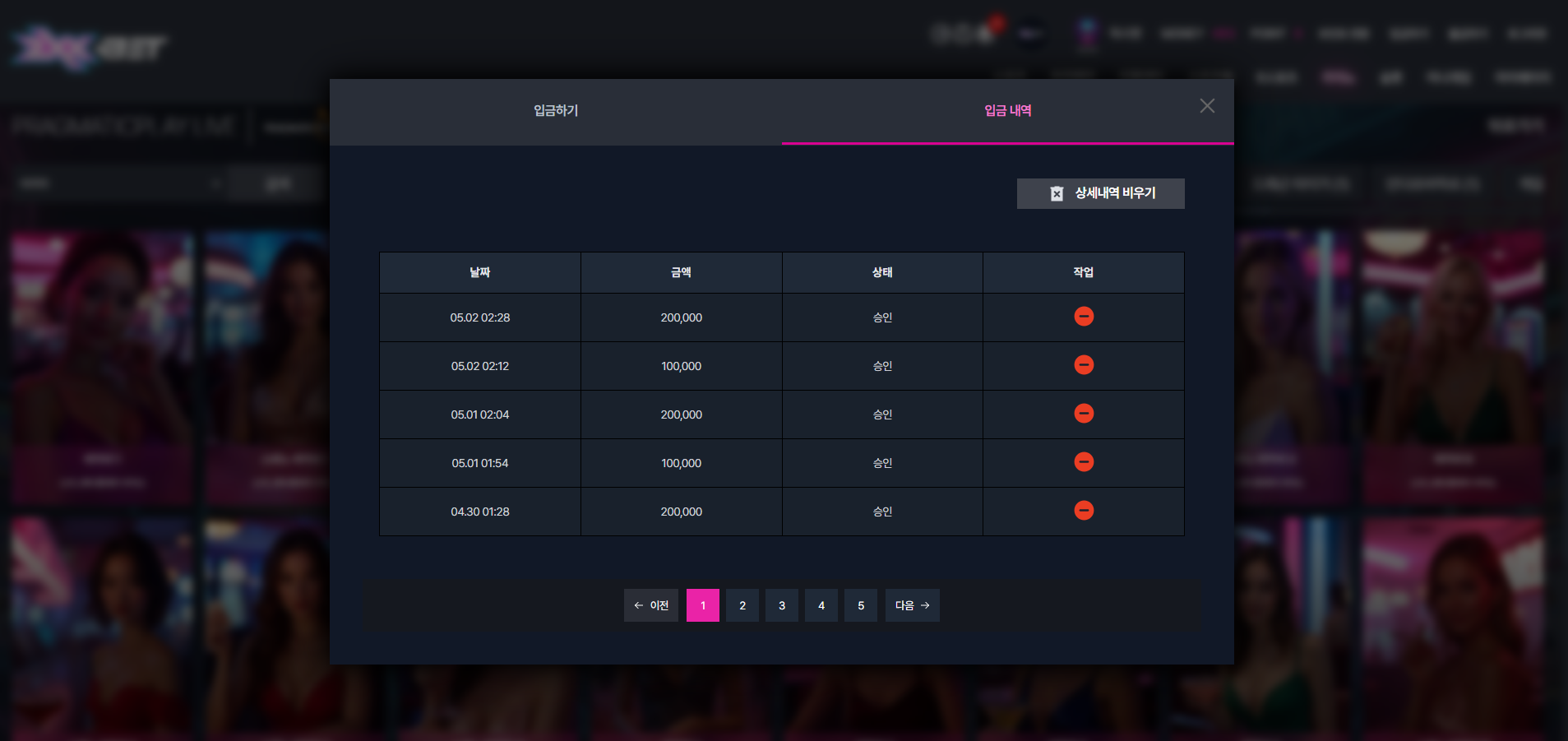1568x741 pixels.
Task: Jump to page 4 of deposits
Action: coord(821,605)
